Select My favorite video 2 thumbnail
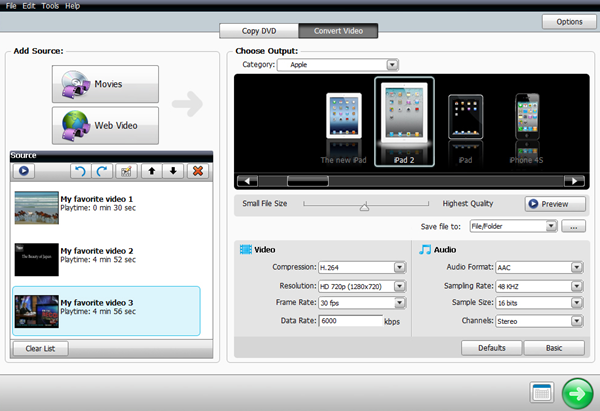Screen dimensions: 600x411 pos(37,259)
